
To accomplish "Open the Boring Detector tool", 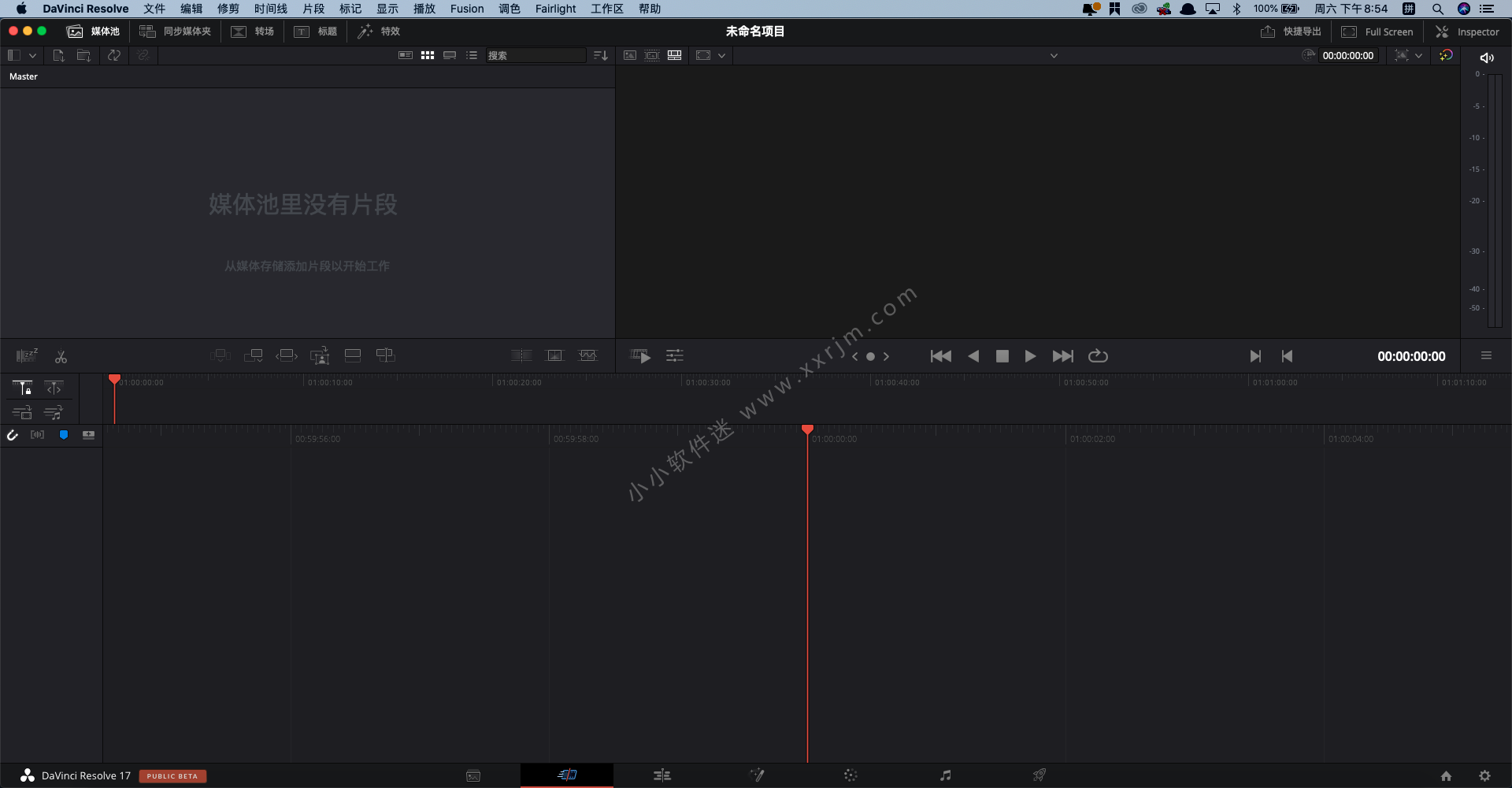I will [x=27, y=356].
